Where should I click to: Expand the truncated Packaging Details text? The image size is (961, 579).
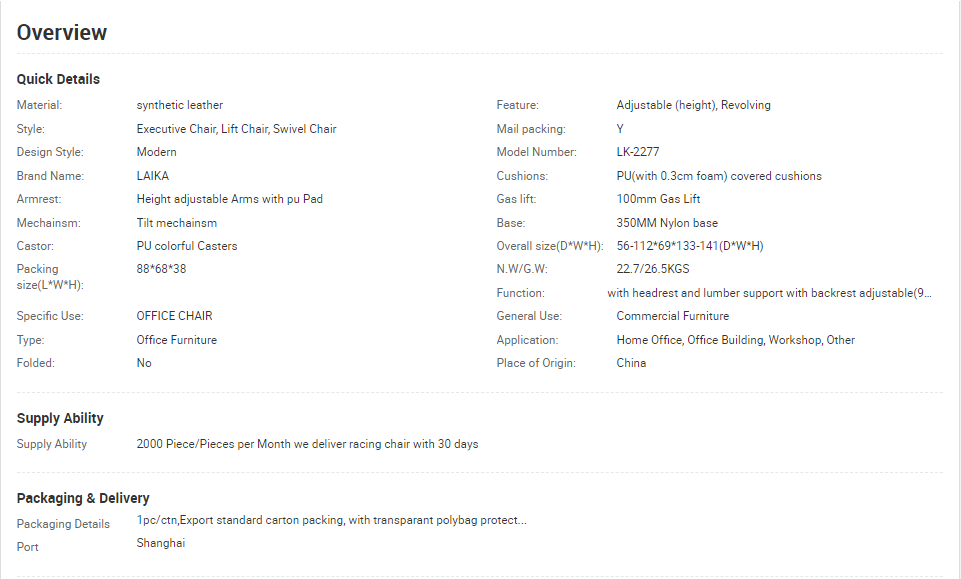pyautogui.click(x=332, y=520)
